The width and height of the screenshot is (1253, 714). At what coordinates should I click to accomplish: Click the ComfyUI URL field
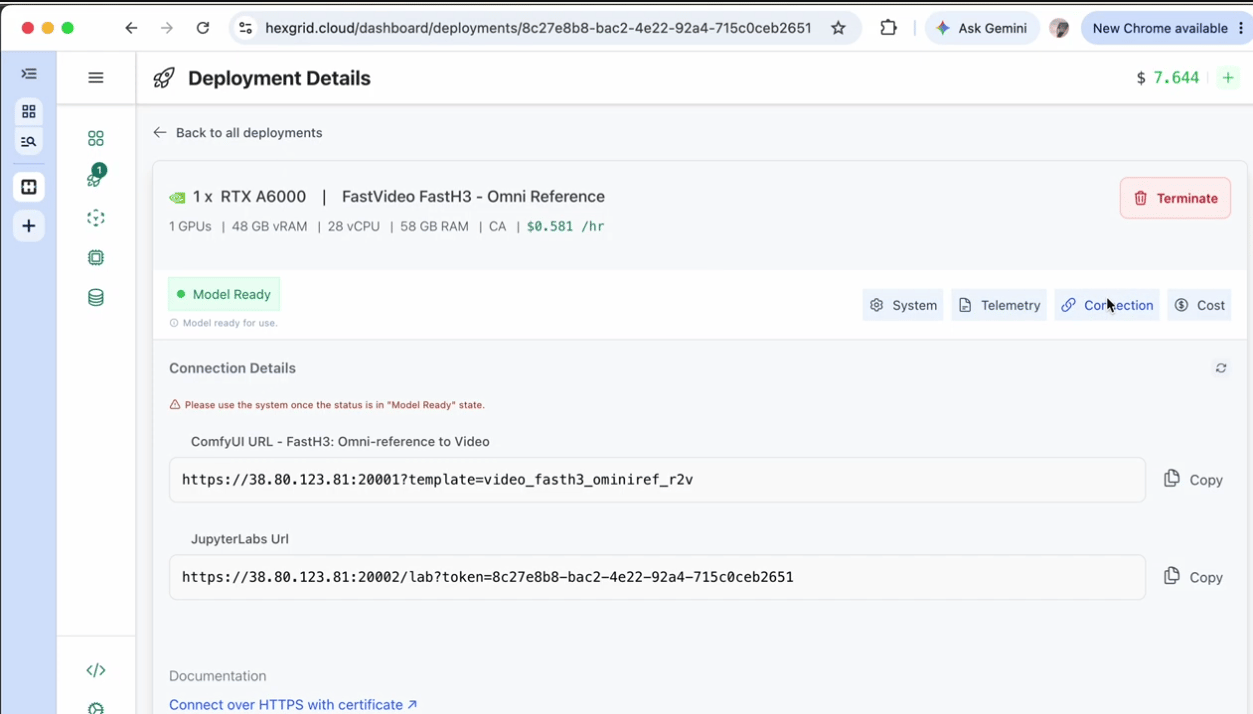coord(657,480)
